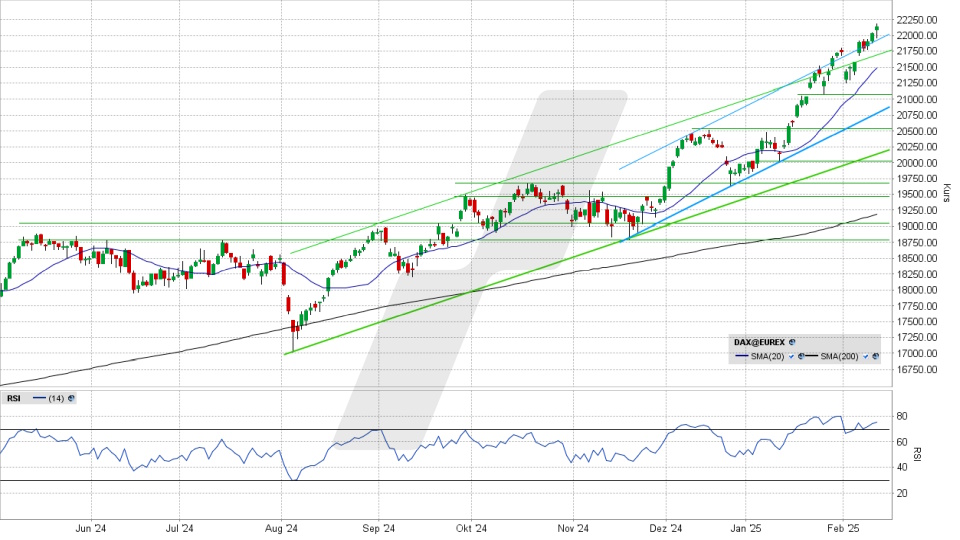Click the round icon right of SMA(20) checkmark
The height and width of the screenshot is (540, 960).
801,356
